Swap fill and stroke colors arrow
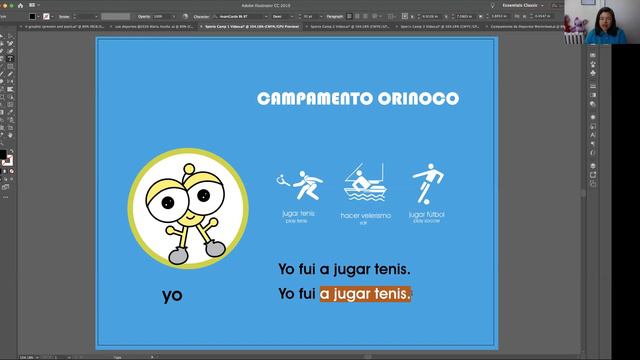Image resolution: width=640 pixels, height=360 pixels. [11, 151]
